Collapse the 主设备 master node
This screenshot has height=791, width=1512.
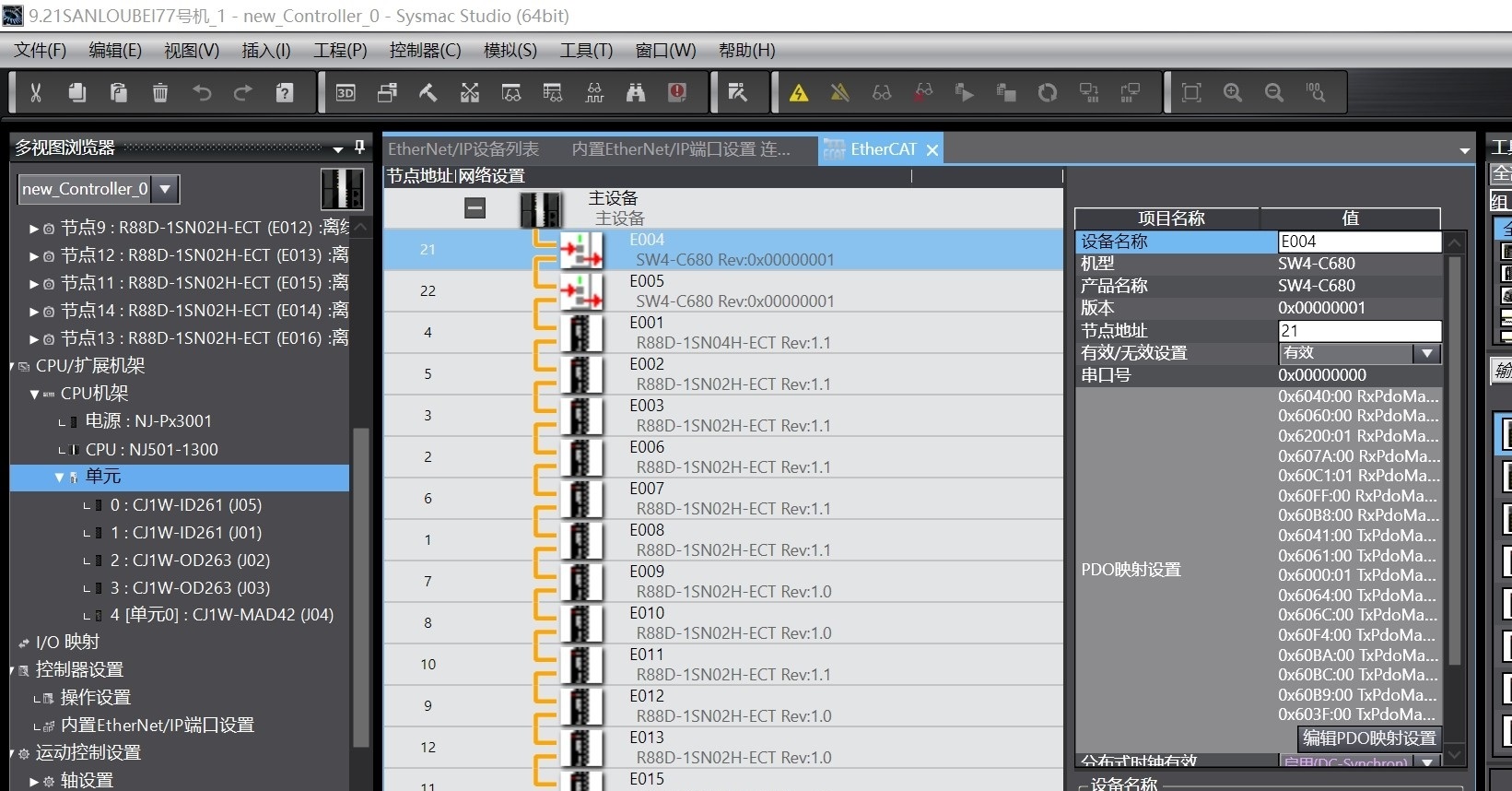click(475, 208)
